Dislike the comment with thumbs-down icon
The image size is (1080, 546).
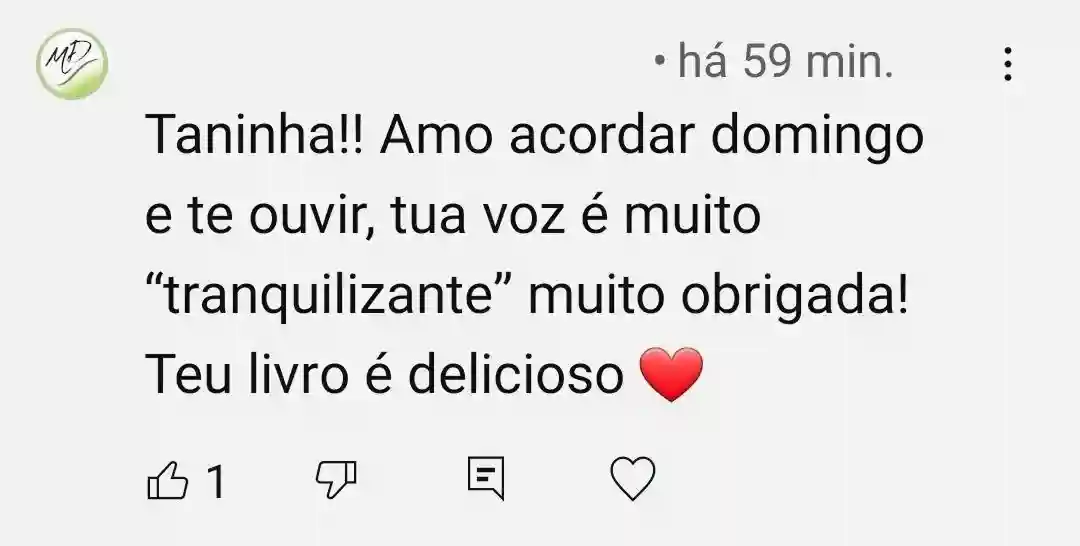[336, 480]
